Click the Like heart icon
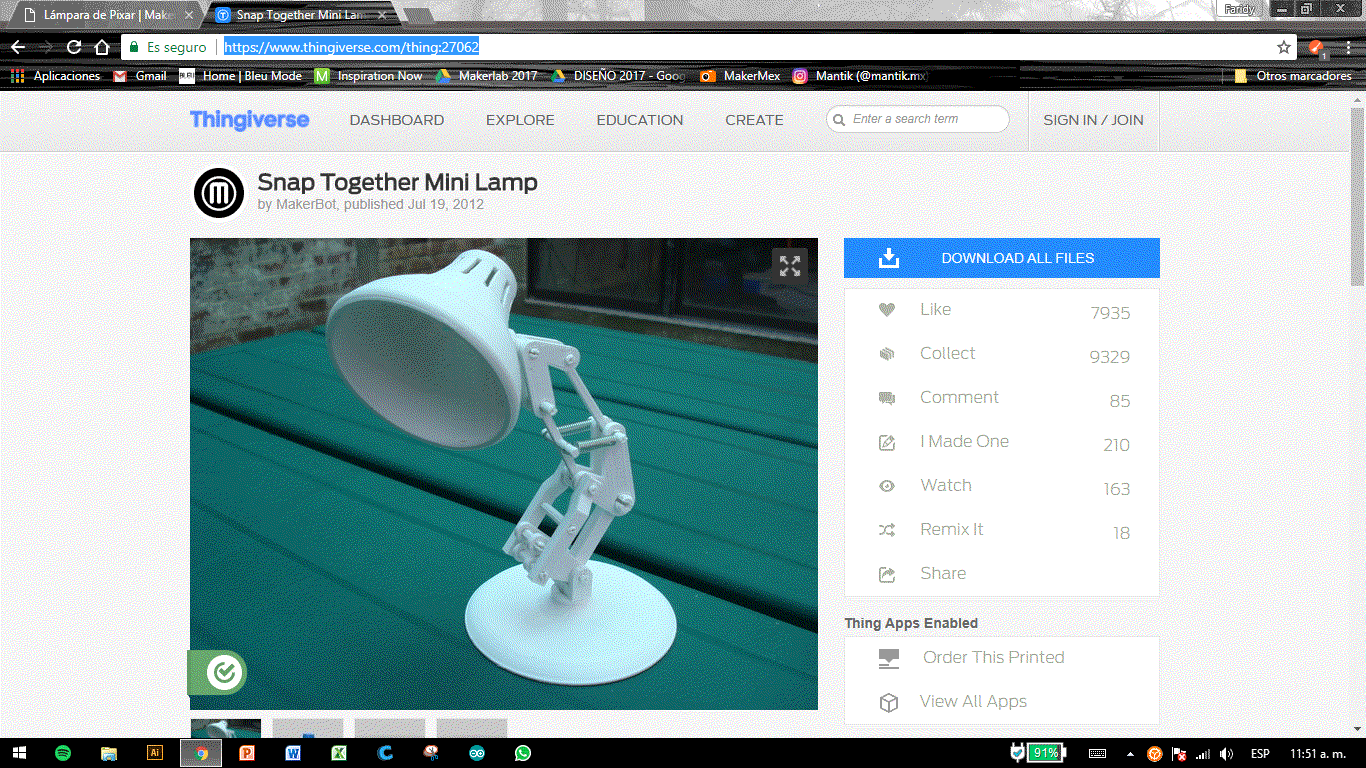This screenshot has width=1366, height=768. (887, 310)
